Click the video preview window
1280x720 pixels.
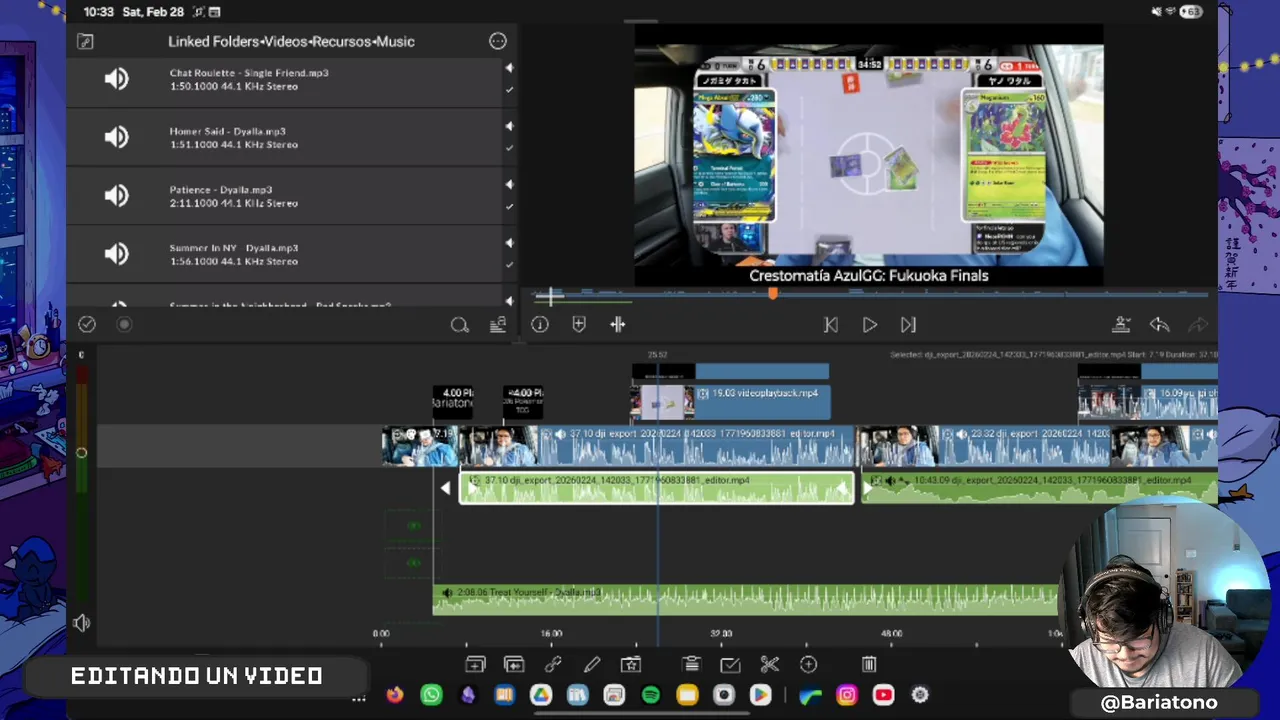click(x=869, y=156)
